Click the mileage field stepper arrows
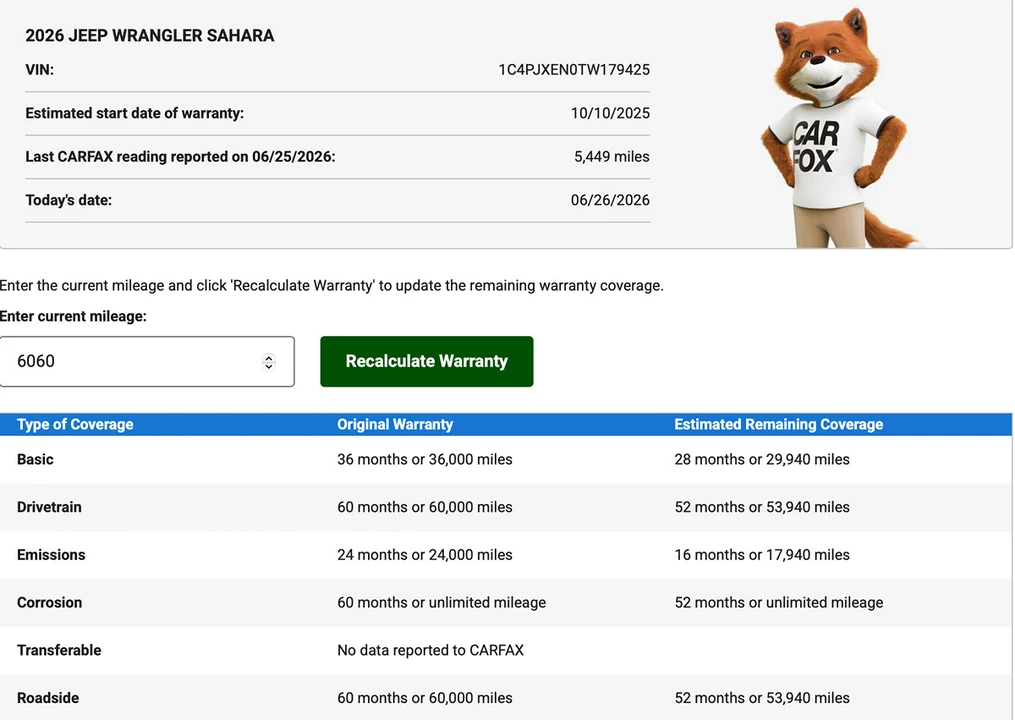Image resolution: width=1015 pixels, height=720 pixels. click(x=269, y=362)
